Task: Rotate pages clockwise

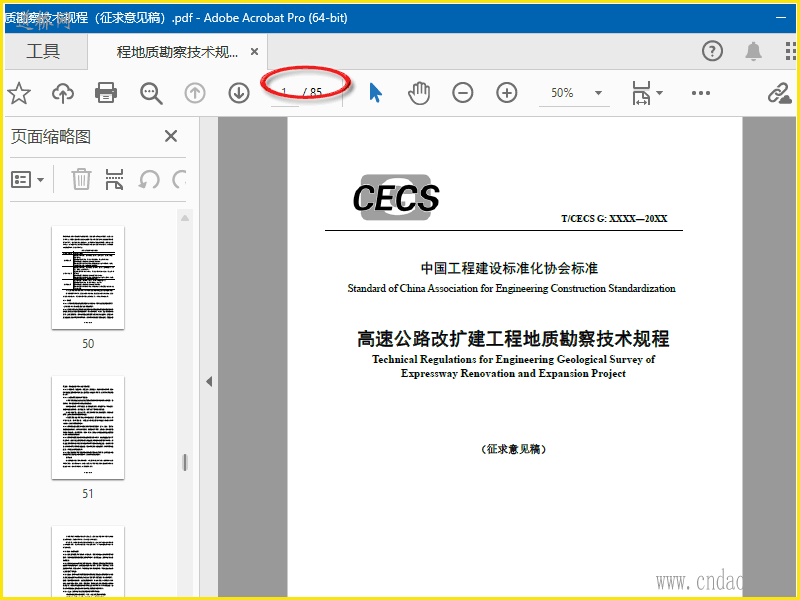Action: pyautogui.click(x=179, y=180)
